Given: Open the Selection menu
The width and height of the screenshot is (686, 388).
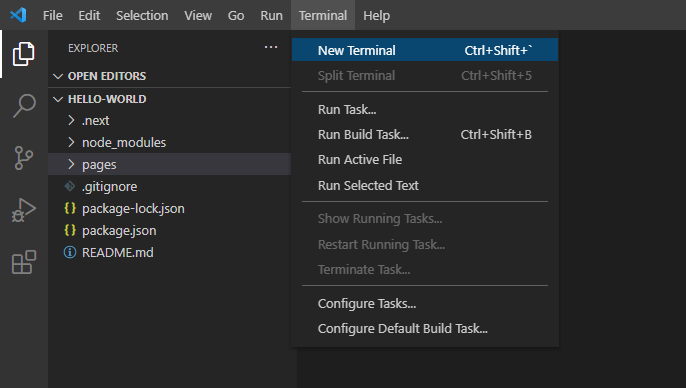Looking at the screenshot, I should pos(142,15).
